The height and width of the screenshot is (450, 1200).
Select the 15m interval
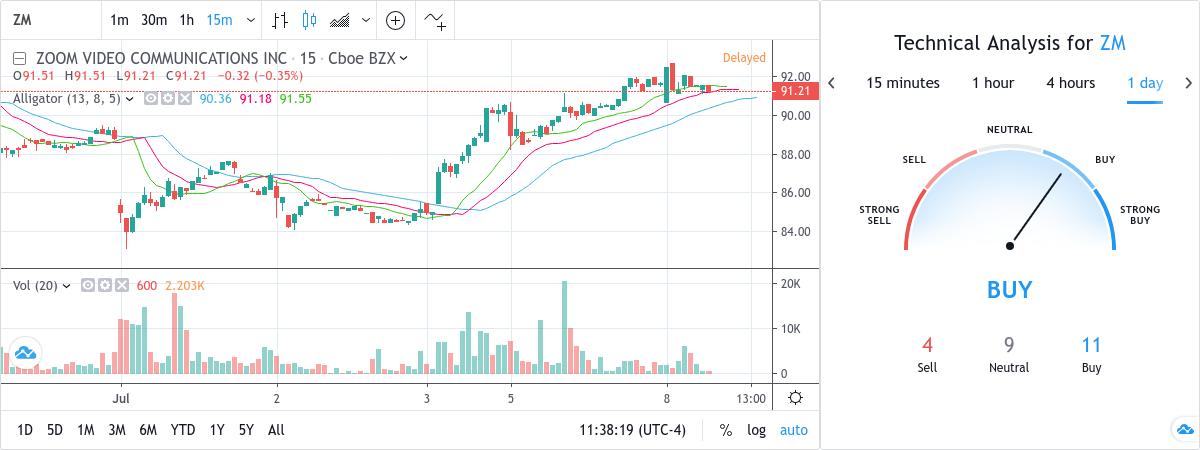click(219, 20)
